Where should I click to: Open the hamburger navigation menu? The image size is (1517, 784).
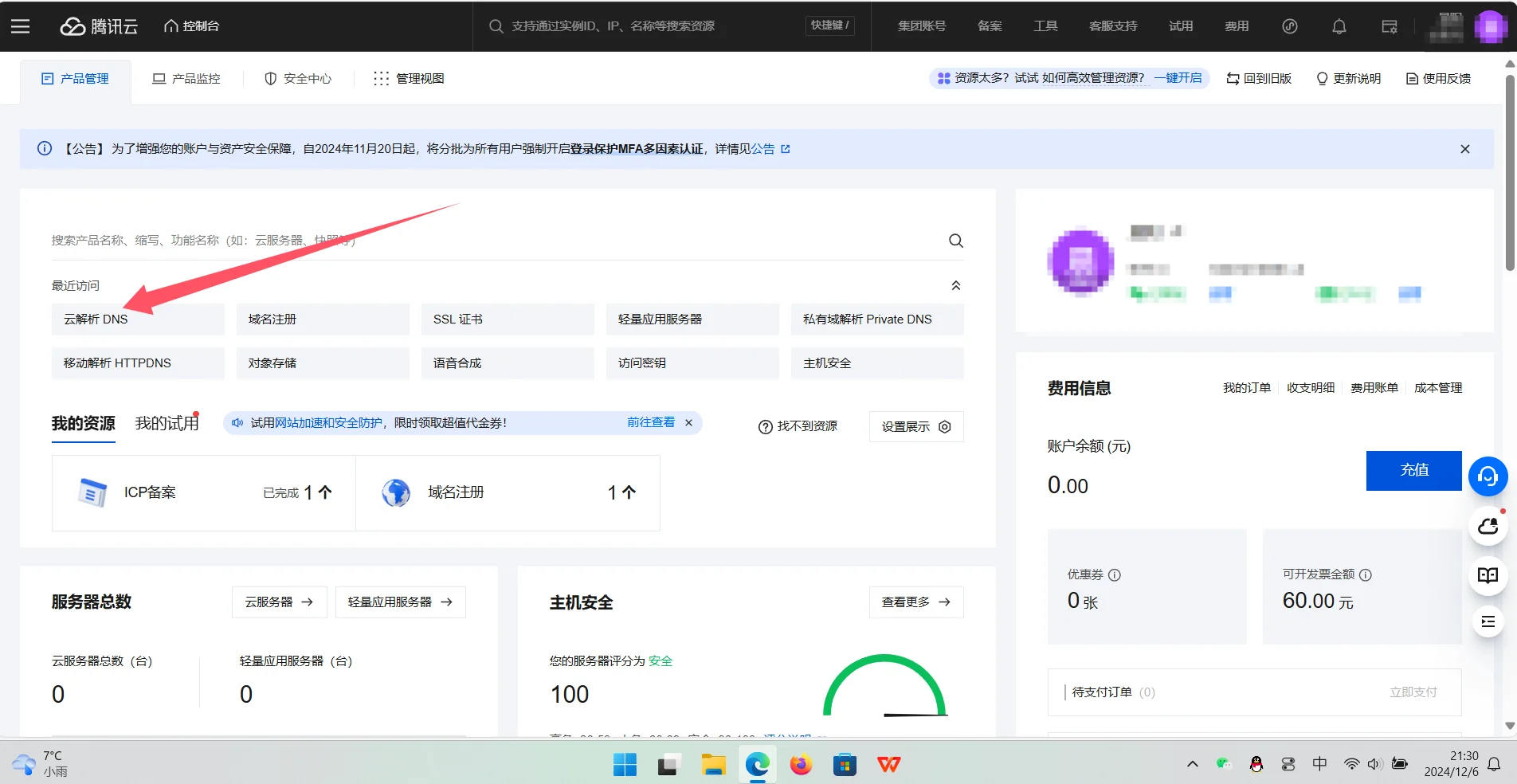20,26
